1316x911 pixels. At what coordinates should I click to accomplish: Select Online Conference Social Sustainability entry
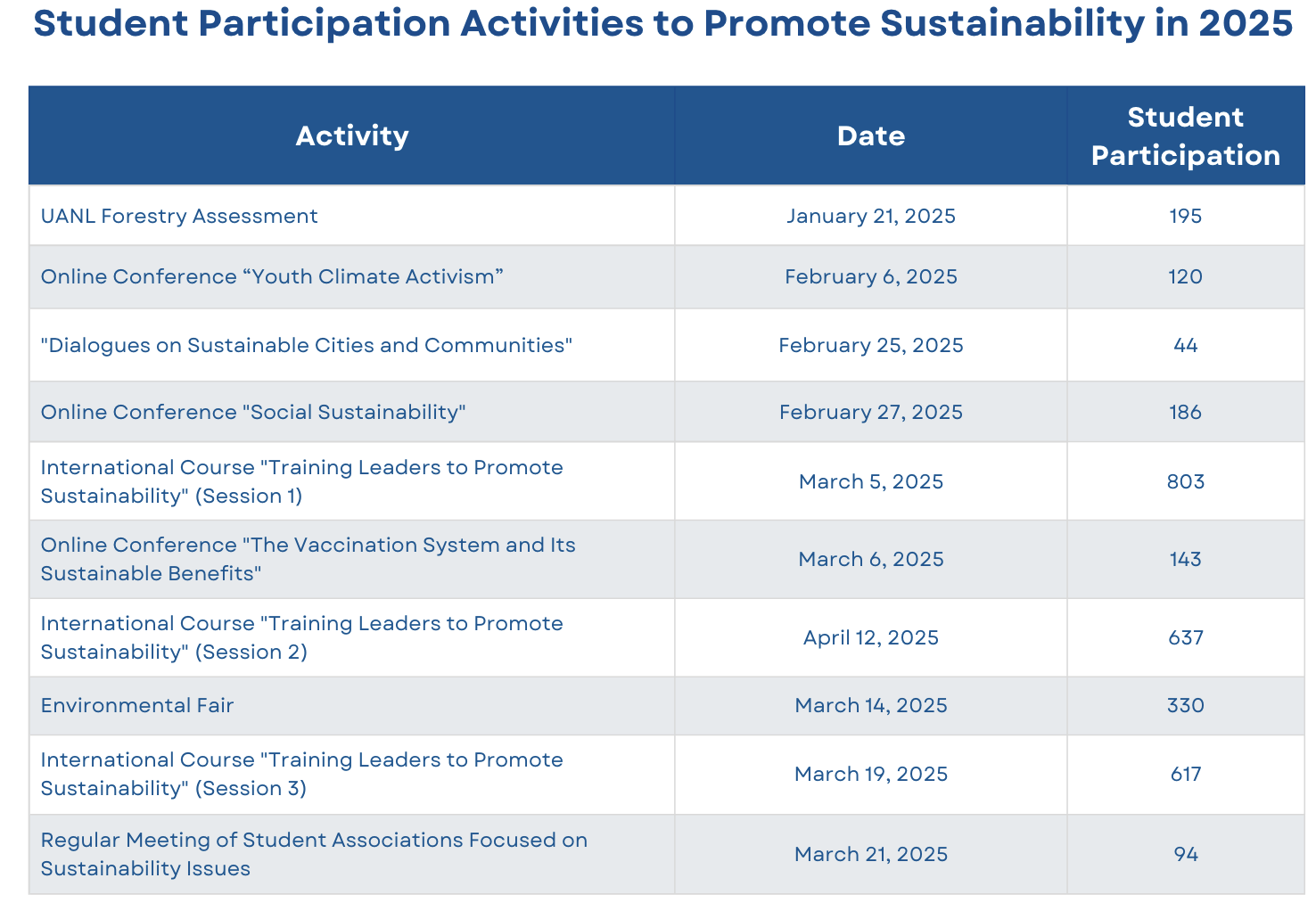click(x=254, y=412)
